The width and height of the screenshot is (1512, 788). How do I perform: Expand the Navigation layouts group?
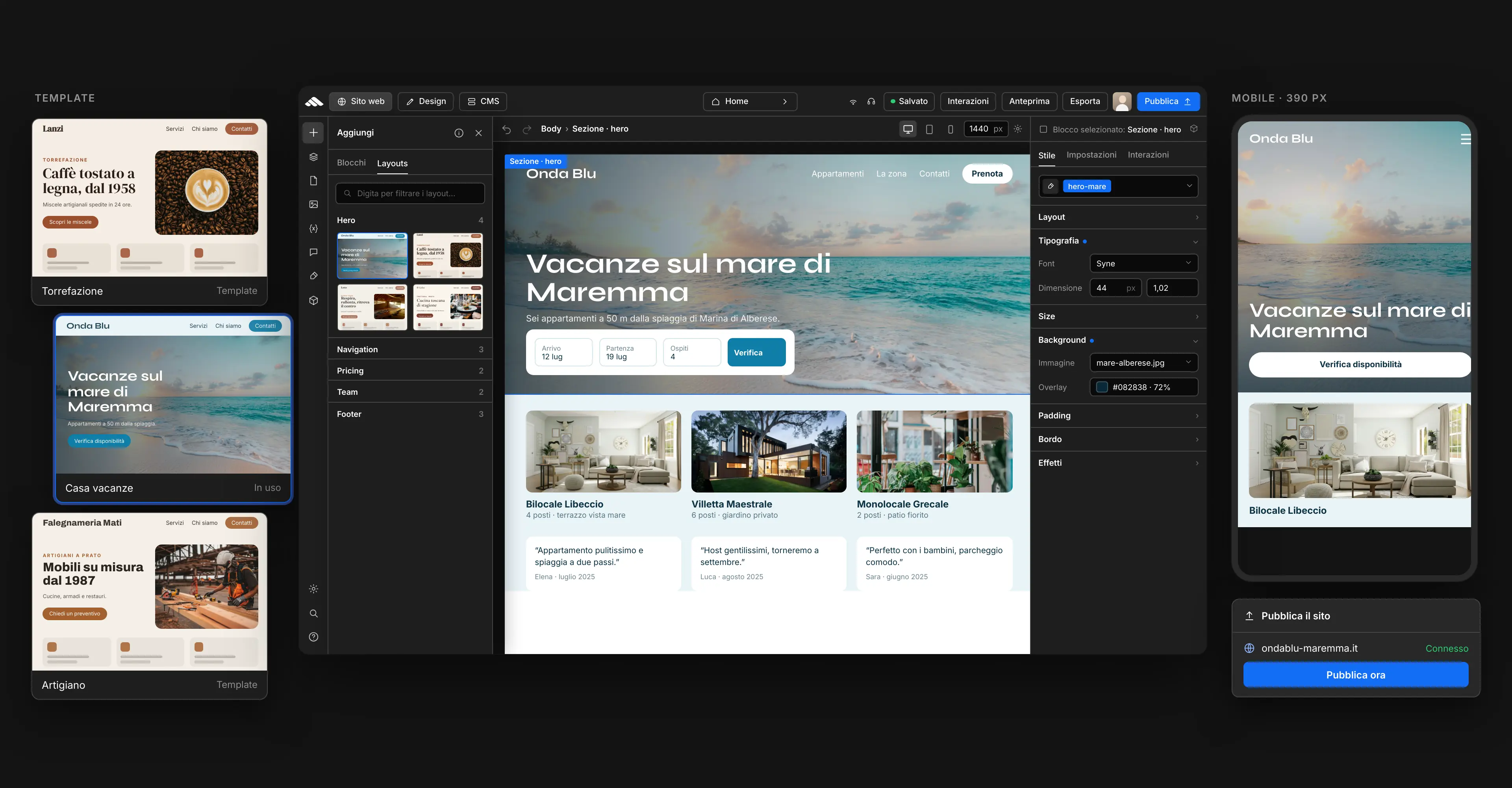(x=409, y=349)
